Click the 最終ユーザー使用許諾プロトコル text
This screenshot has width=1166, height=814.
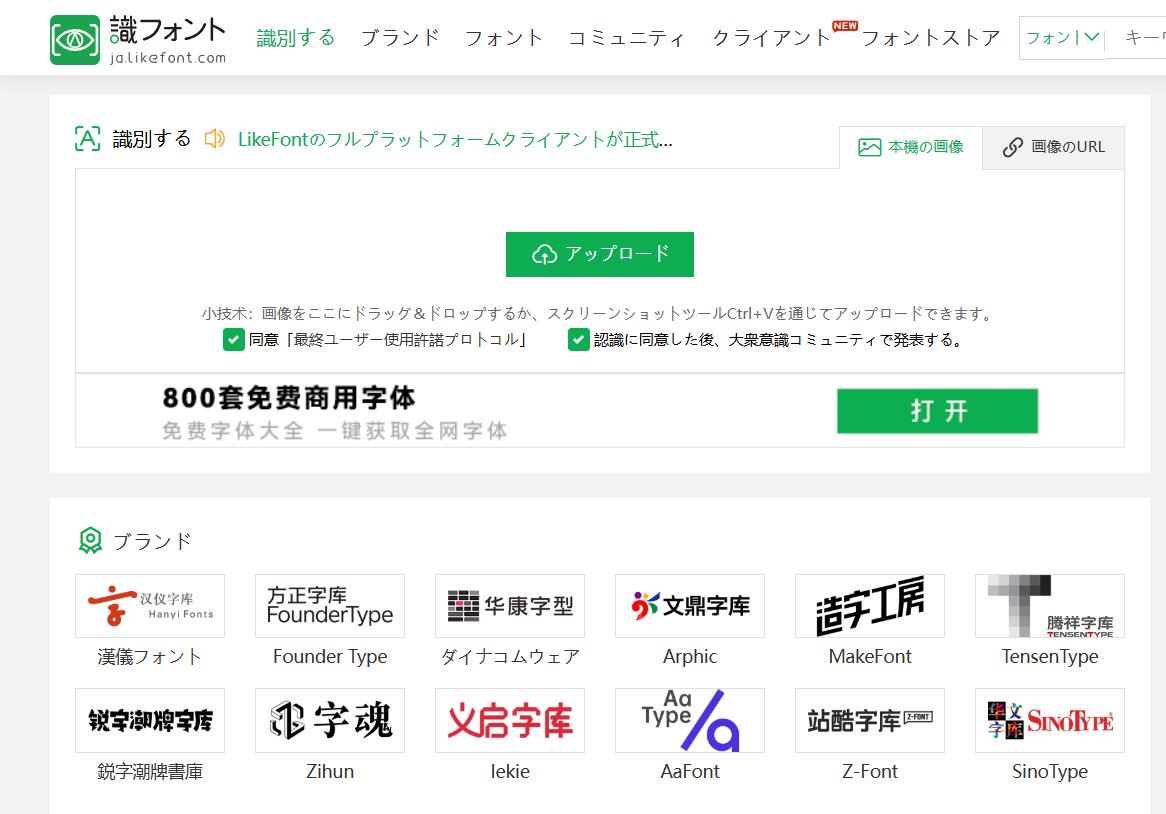pos(406,340)
